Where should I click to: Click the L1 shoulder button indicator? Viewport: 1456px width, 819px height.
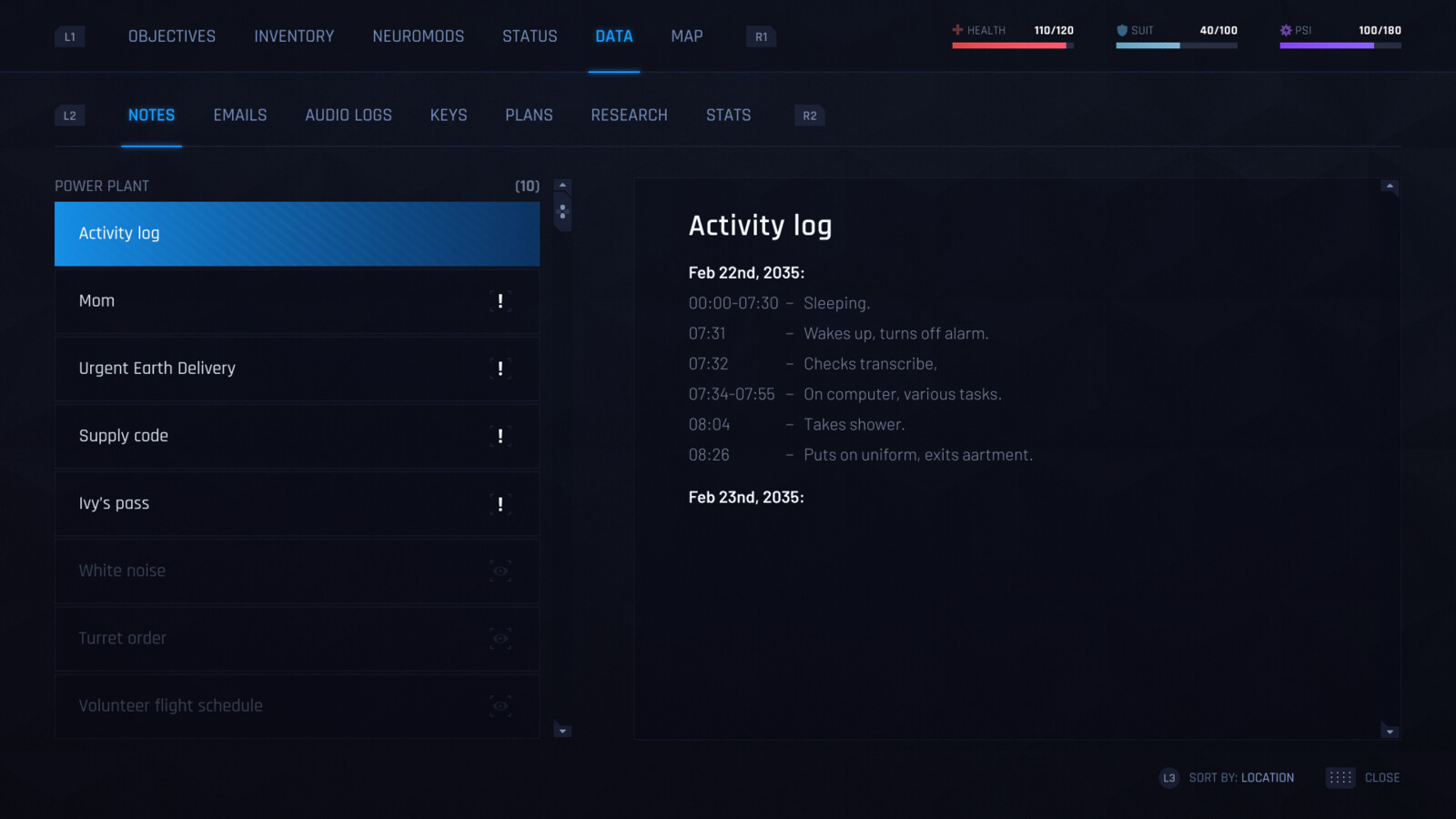(70, 36)
